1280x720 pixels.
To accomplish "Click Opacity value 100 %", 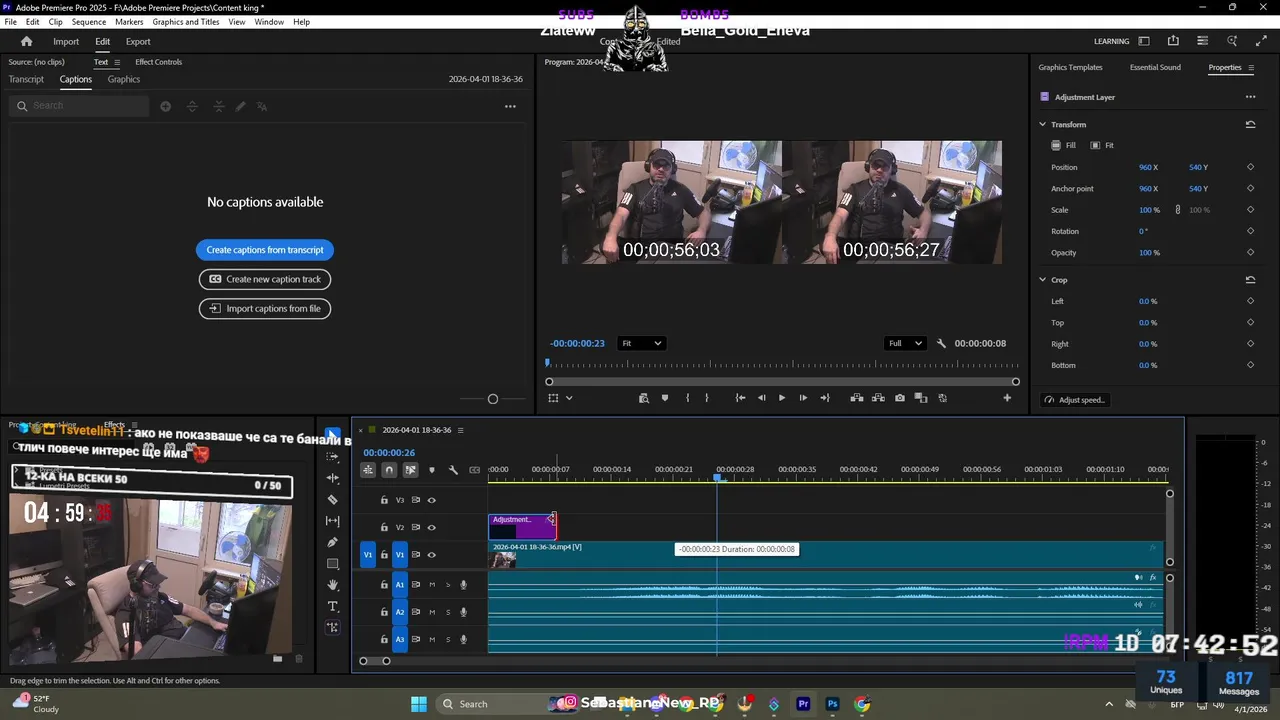I will [1149, 253].
